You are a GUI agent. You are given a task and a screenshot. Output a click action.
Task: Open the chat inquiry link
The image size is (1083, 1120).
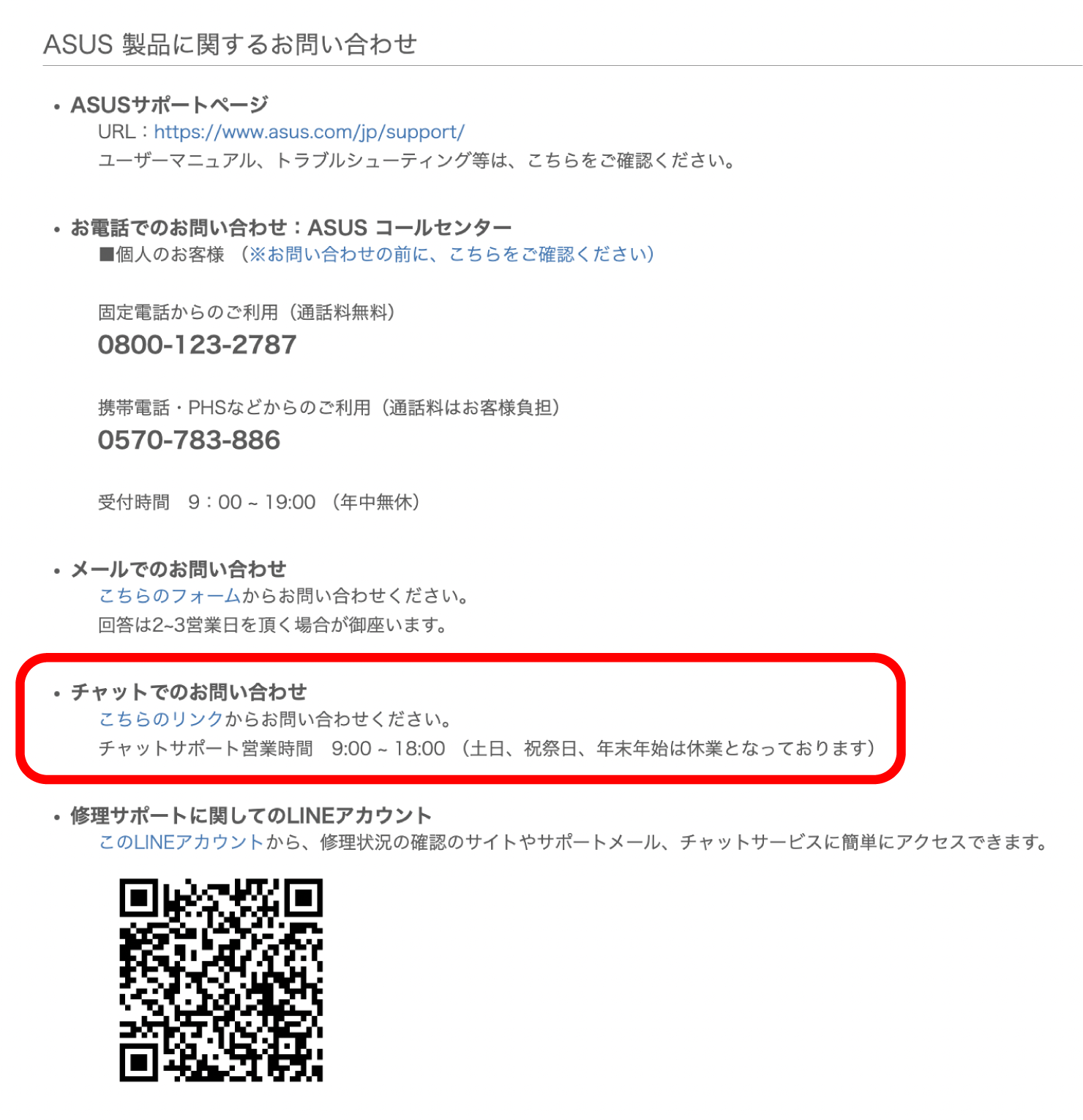pos(161,719)
